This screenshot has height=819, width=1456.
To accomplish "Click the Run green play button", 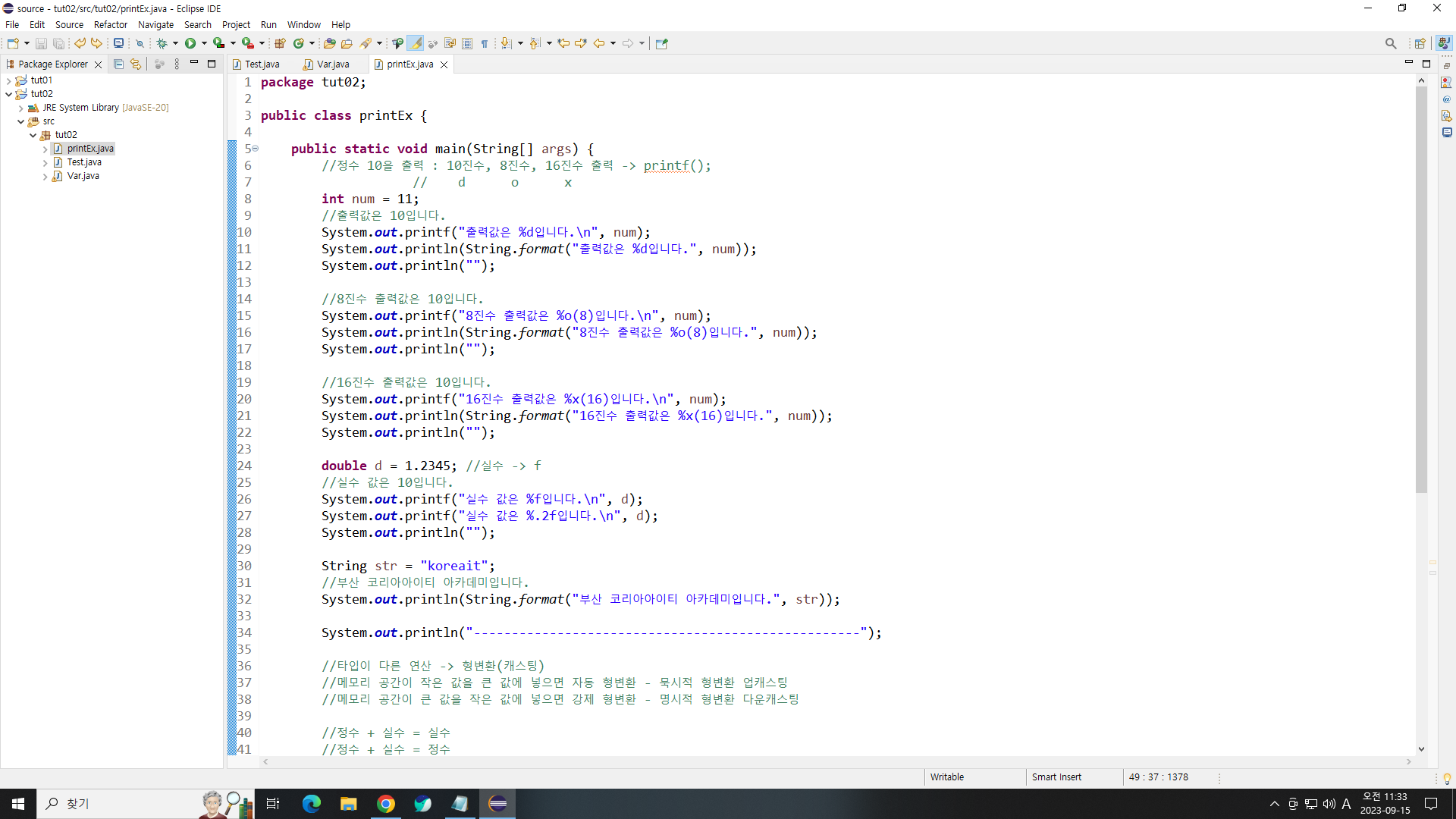I will (x=190, y=43).
